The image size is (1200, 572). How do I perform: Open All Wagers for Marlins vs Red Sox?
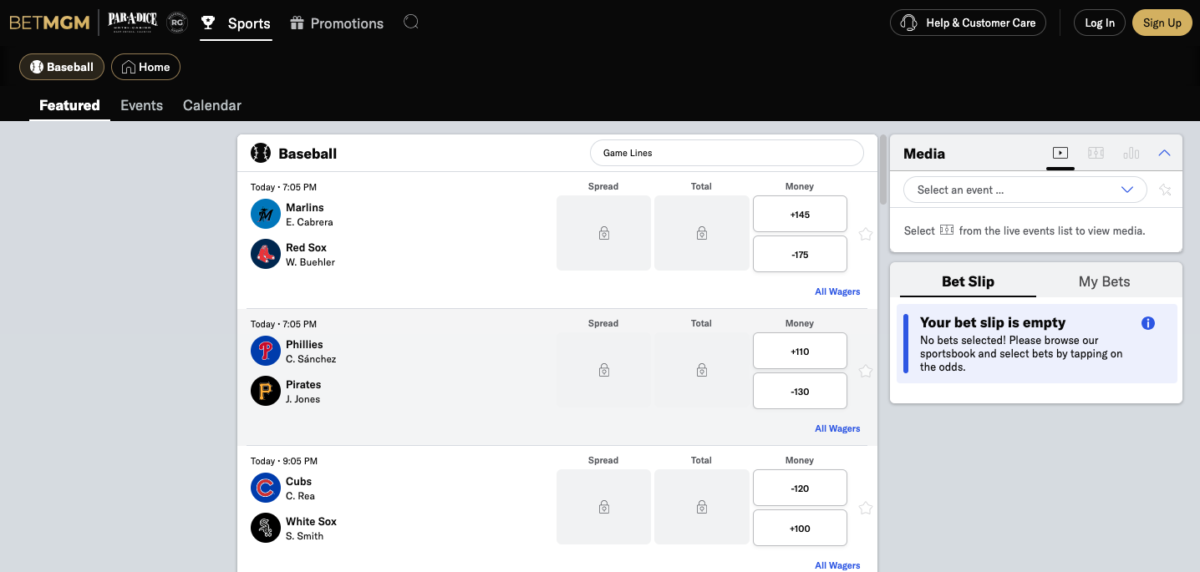837,292
